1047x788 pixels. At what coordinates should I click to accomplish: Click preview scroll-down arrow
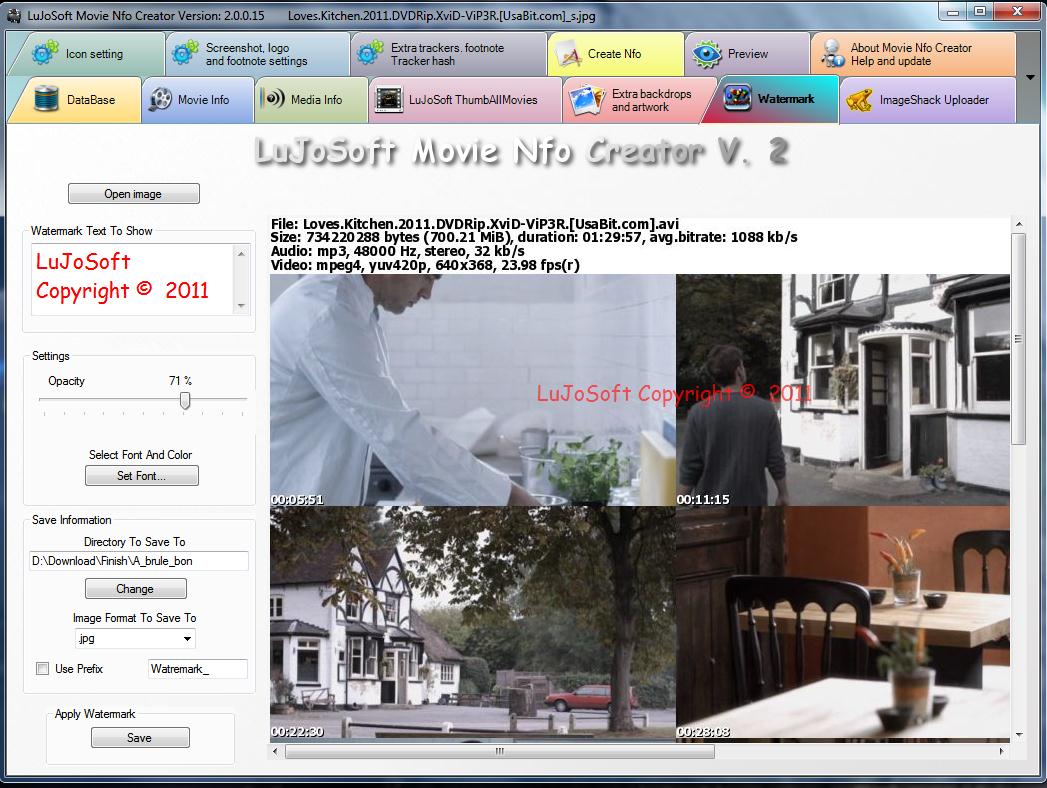point(1018,734)
